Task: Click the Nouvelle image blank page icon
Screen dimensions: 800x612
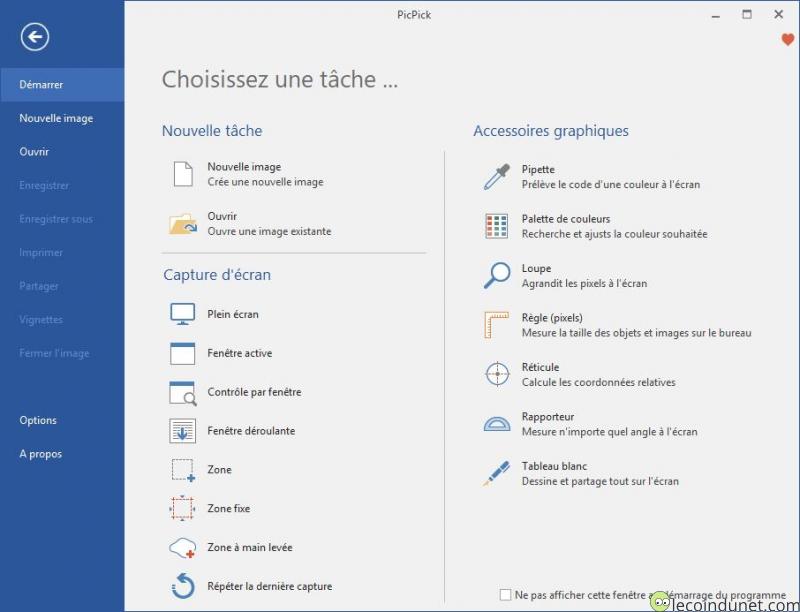Action: 183,174
